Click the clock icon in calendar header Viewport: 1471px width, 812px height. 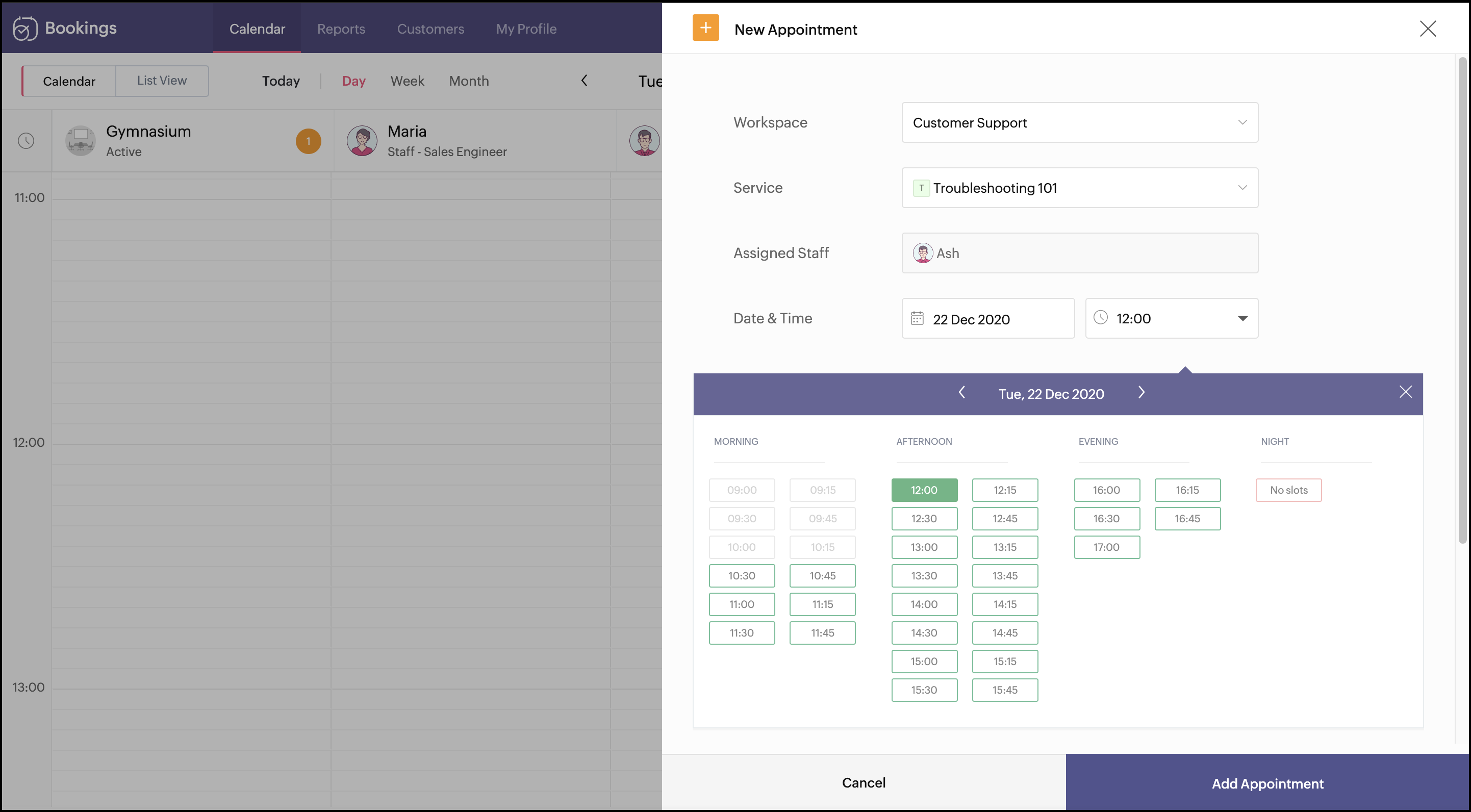[27, 140]
